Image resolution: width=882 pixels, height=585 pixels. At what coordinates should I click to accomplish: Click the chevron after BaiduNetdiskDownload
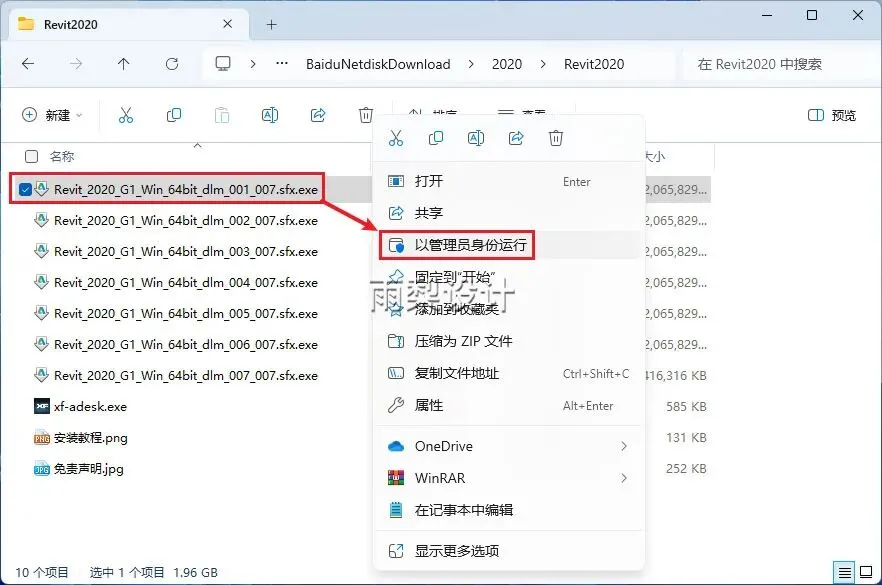(x=471, y=64)
